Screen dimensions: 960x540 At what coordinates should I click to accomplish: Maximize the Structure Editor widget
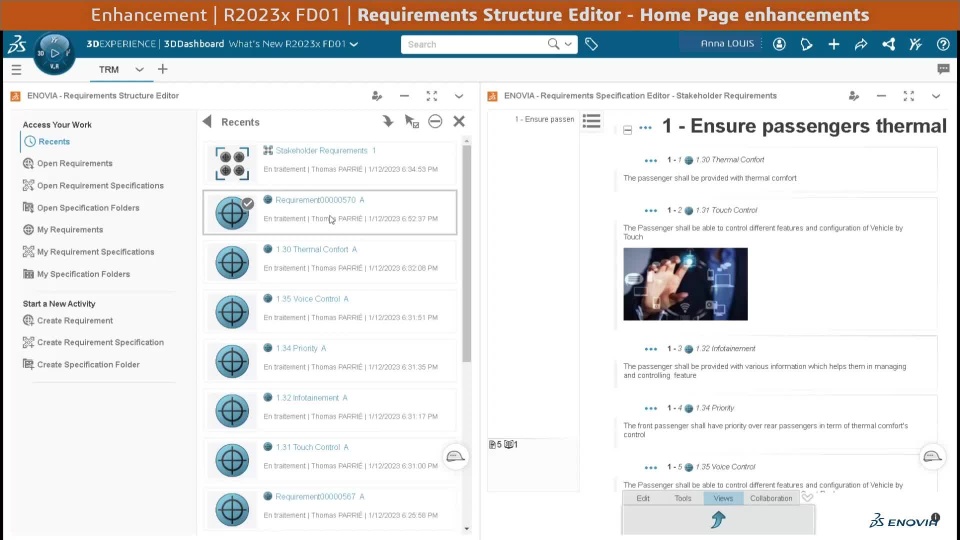(x=432, y=96)
